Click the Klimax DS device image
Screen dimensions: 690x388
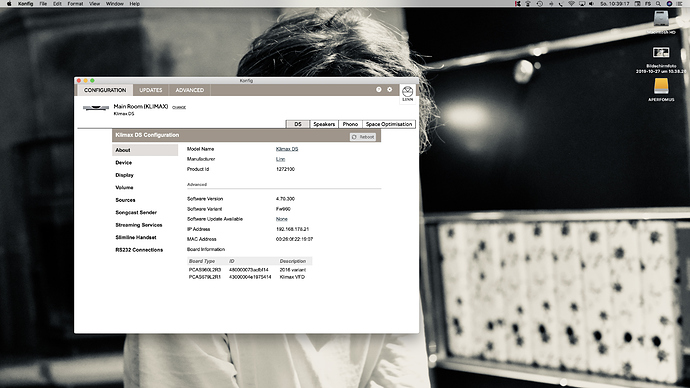tap(95, 108)
